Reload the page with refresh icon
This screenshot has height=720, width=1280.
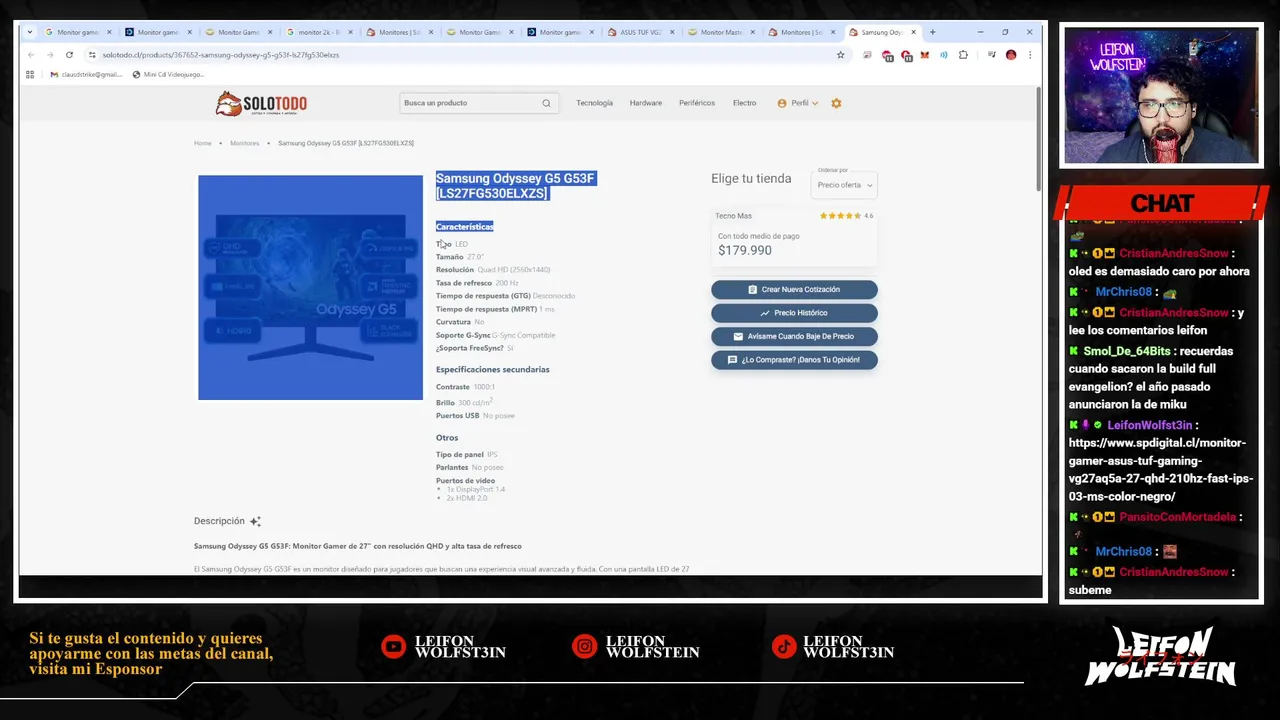tap(69, 55)
